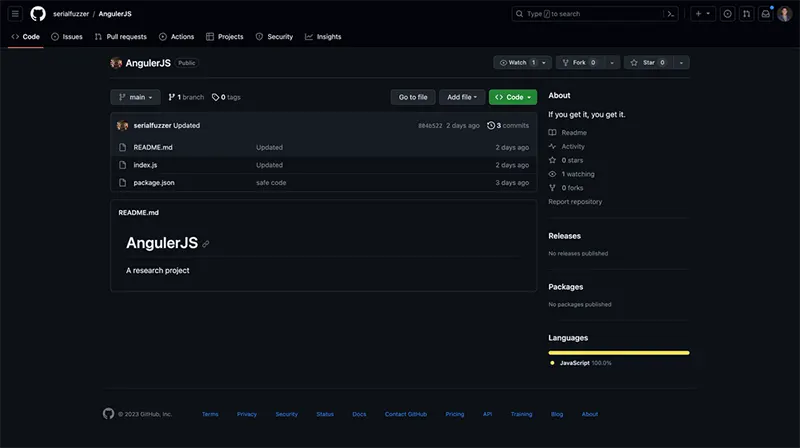Open the create new plus menu

pos(703,14)
